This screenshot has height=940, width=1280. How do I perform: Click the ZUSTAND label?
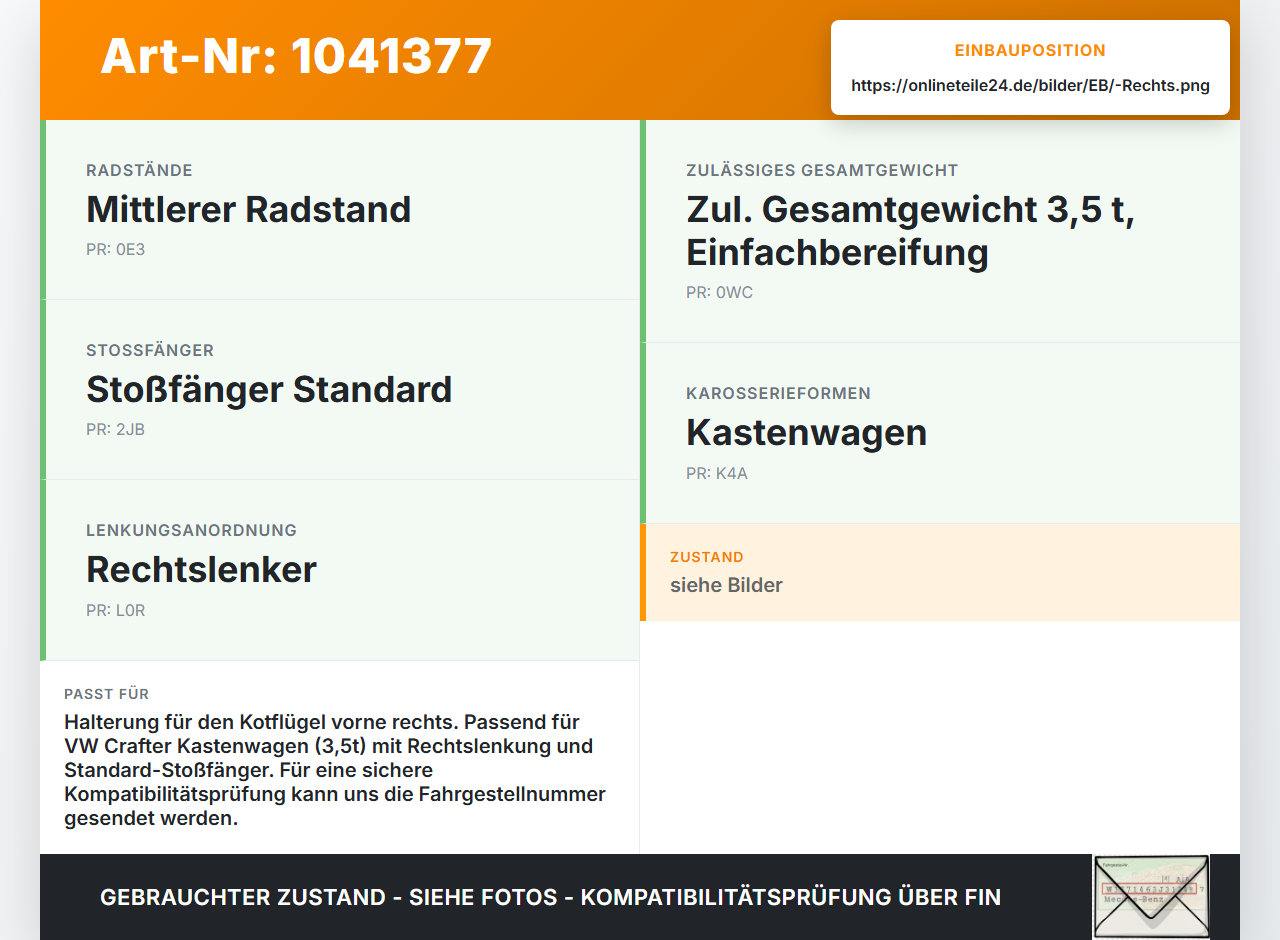[706, 557]
